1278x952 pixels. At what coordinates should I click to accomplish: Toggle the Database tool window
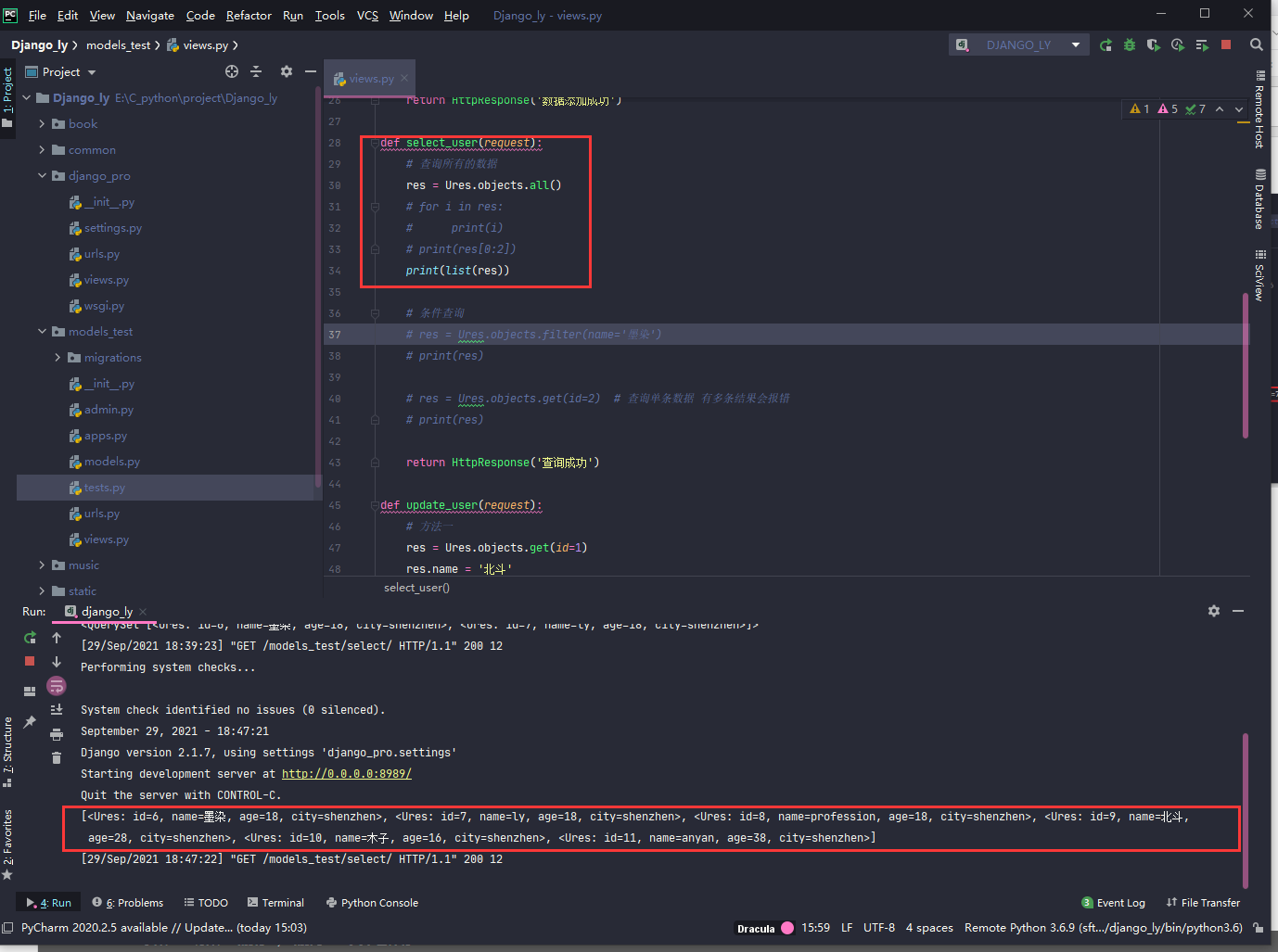(1259, 198)
